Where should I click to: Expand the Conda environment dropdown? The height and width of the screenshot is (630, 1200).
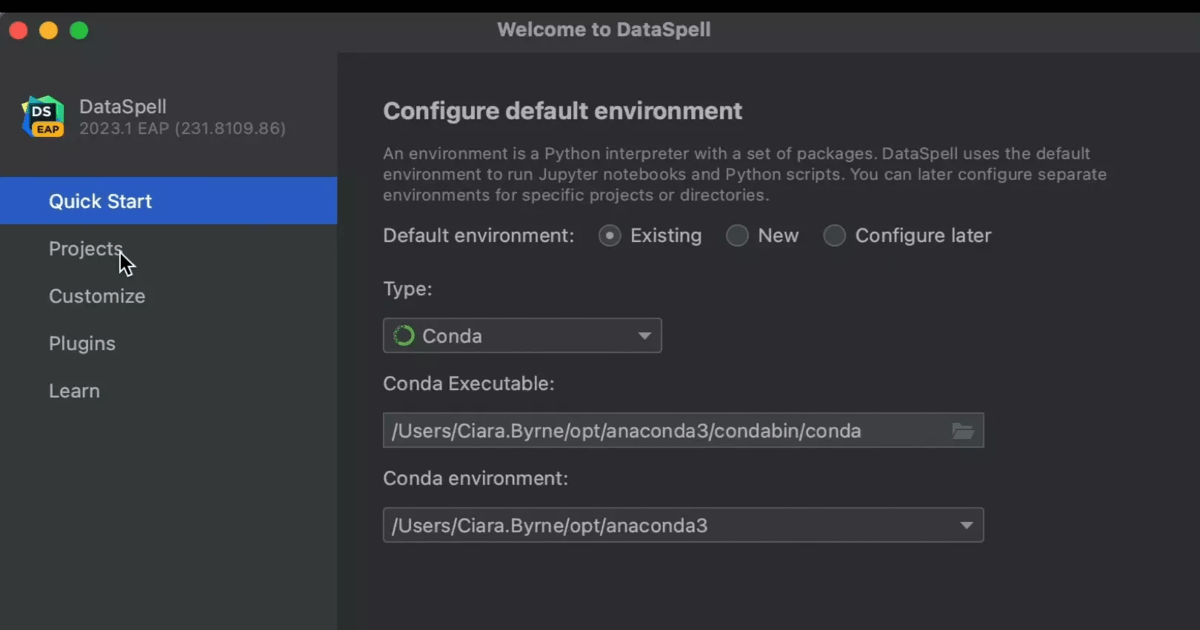pyautogui.click(x=683, y=524)
